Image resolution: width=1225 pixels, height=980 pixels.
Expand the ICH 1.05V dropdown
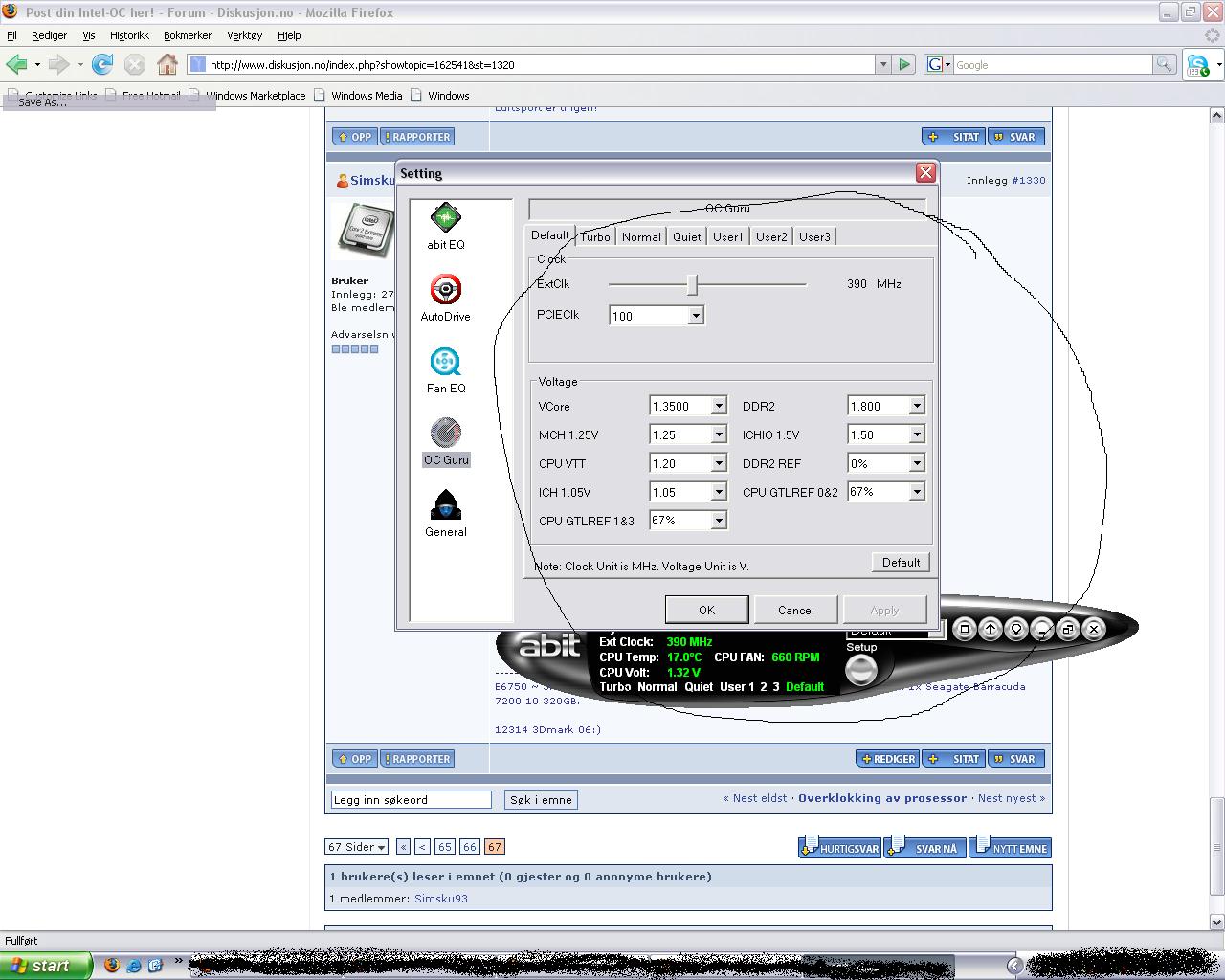[718, 492]
